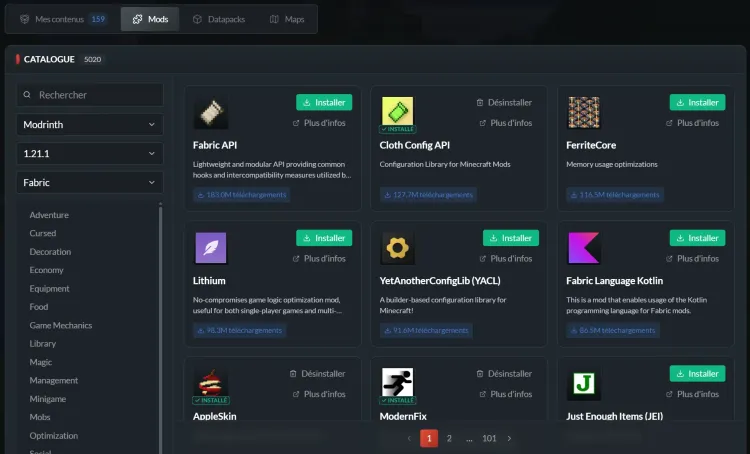The height and width of the screenshot is (454, 750).
Task: Select the Library category
Action: point(43,343)
